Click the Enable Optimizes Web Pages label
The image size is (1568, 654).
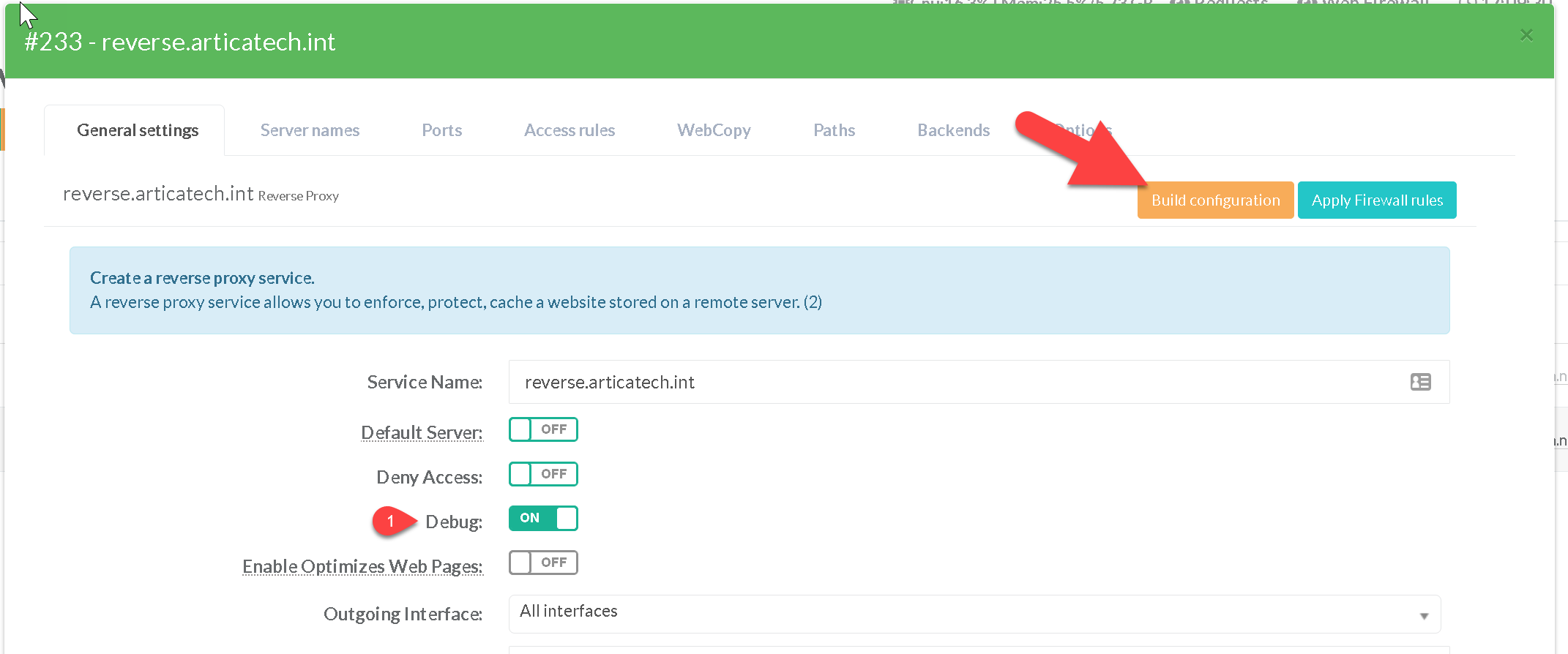tap(362, 566)
